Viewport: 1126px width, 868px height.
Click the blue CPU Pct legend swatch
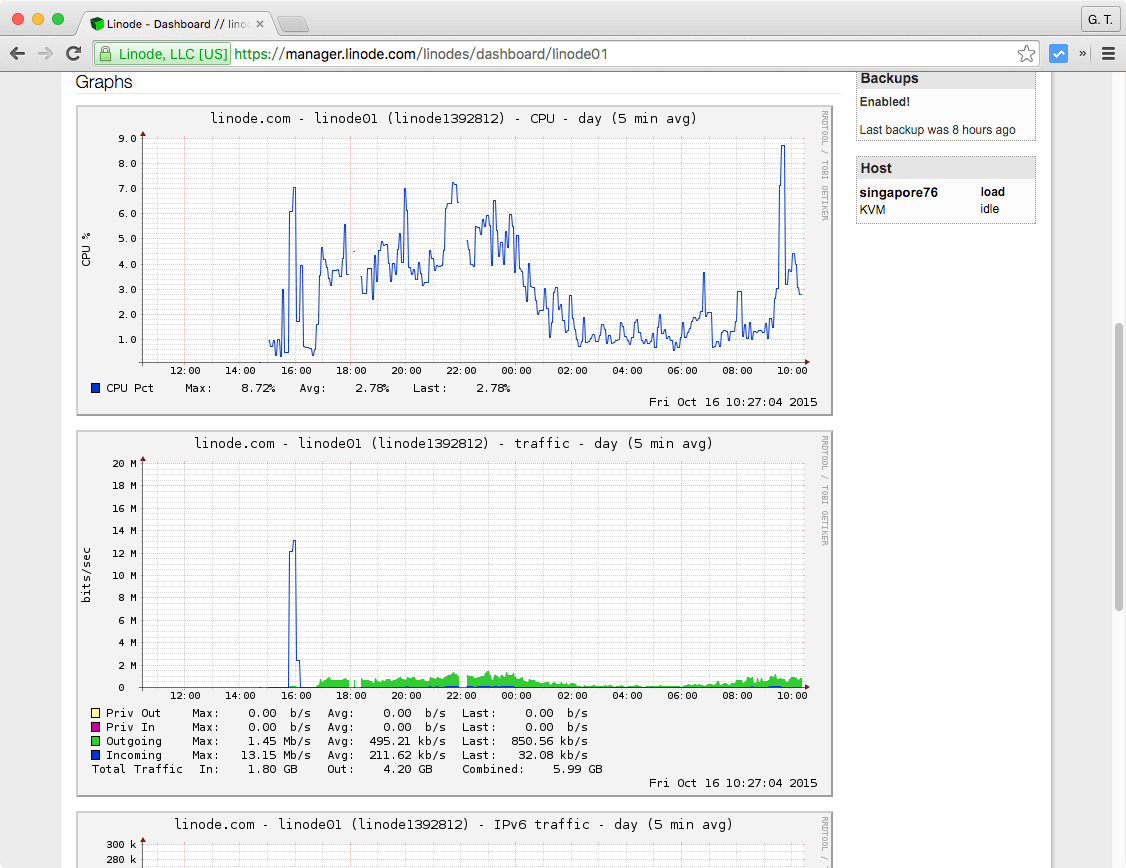(96, 388)
